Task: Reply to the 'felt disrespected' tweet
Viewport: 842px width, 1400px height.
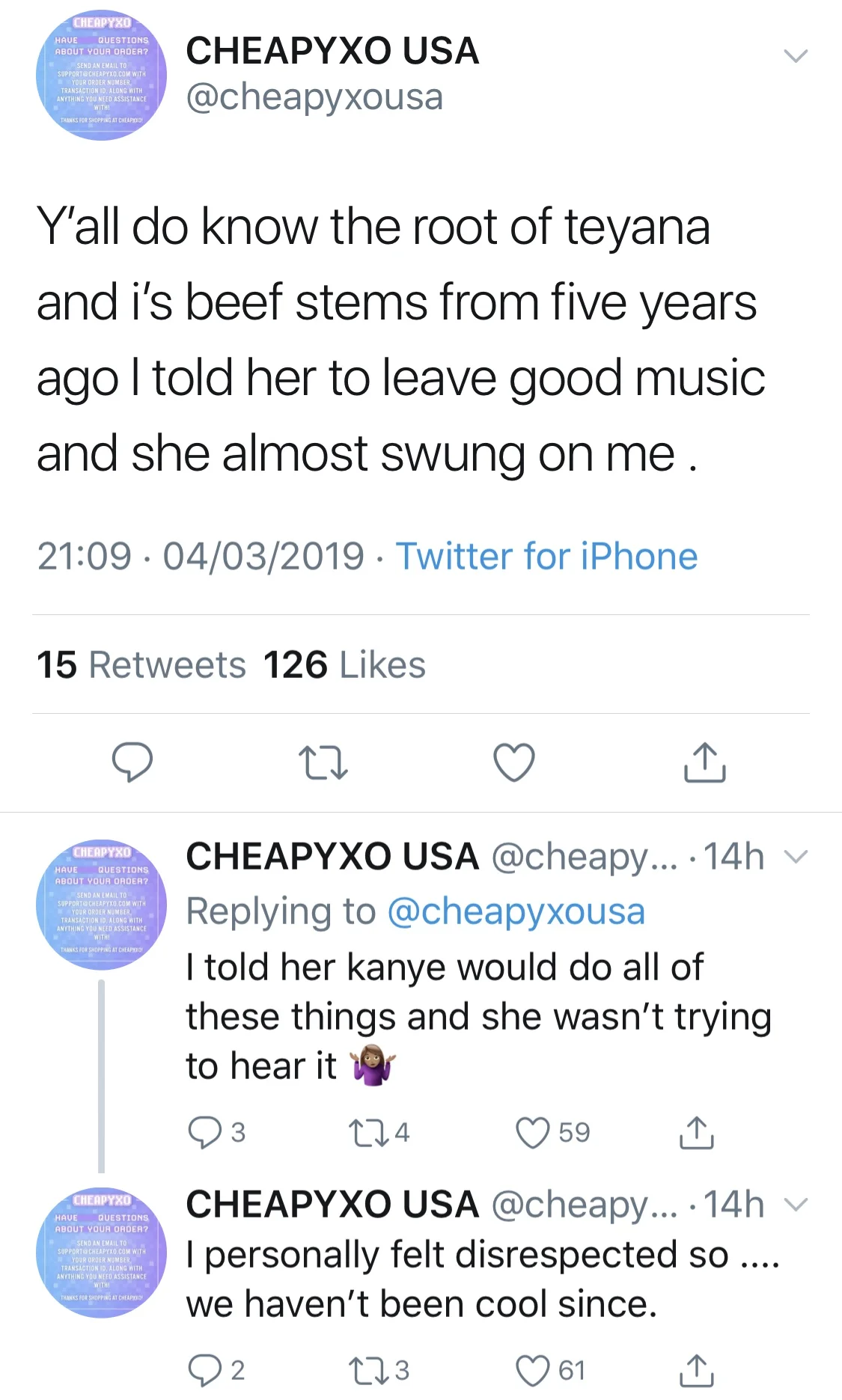Action: [204, 1370]
